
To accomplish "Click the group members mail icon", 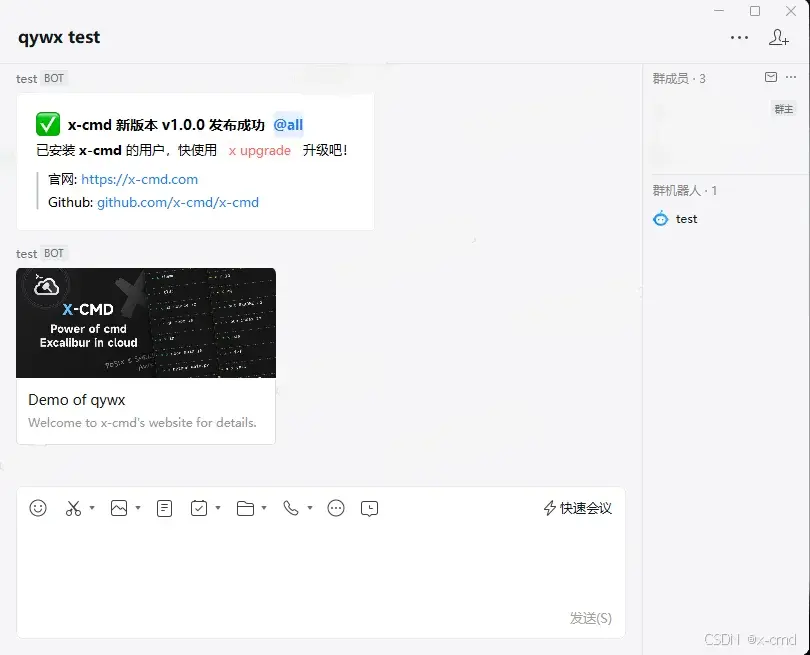I will click(771, 77).
